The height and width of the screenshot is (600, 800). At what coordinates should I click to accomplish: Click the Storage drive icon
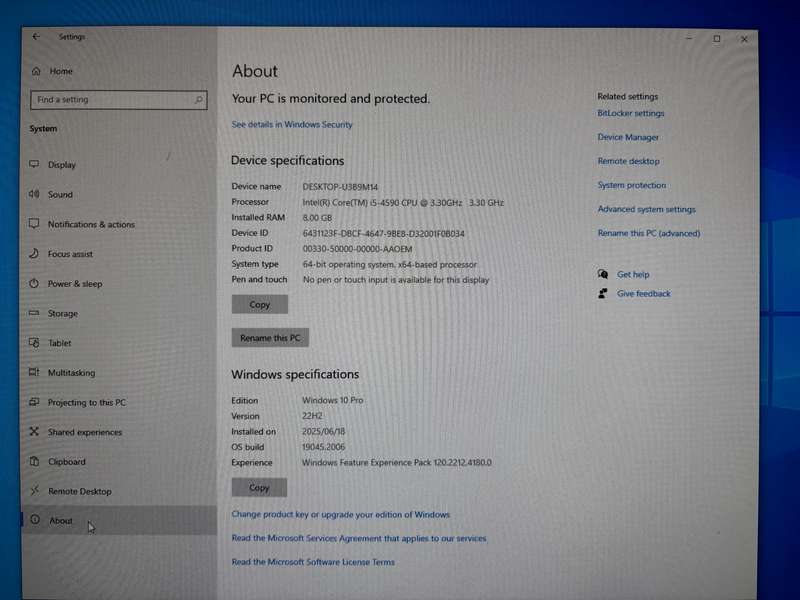coord(34,313)
